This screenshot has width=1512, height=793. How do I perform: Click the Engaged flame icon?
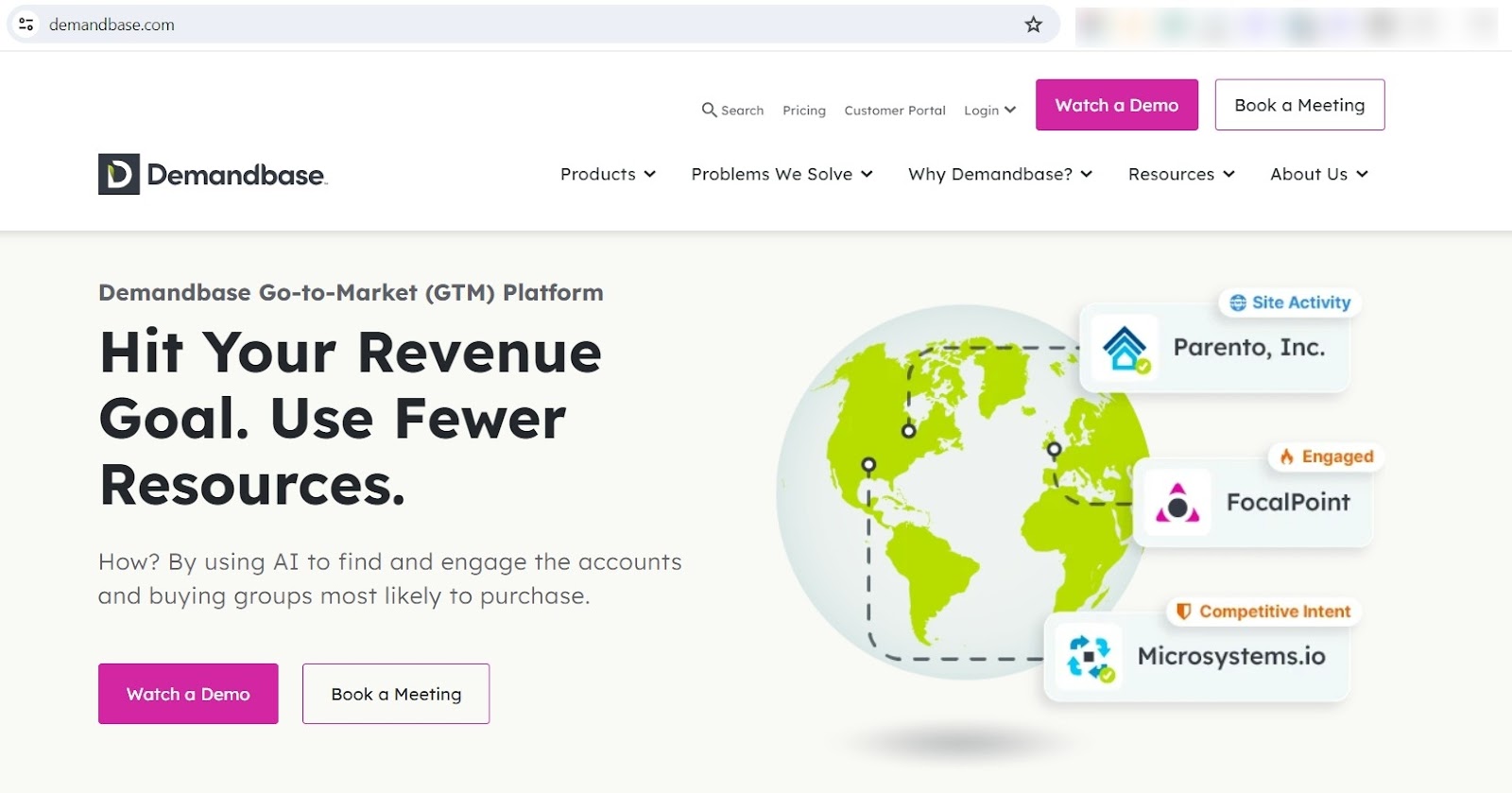[1286, 457]
